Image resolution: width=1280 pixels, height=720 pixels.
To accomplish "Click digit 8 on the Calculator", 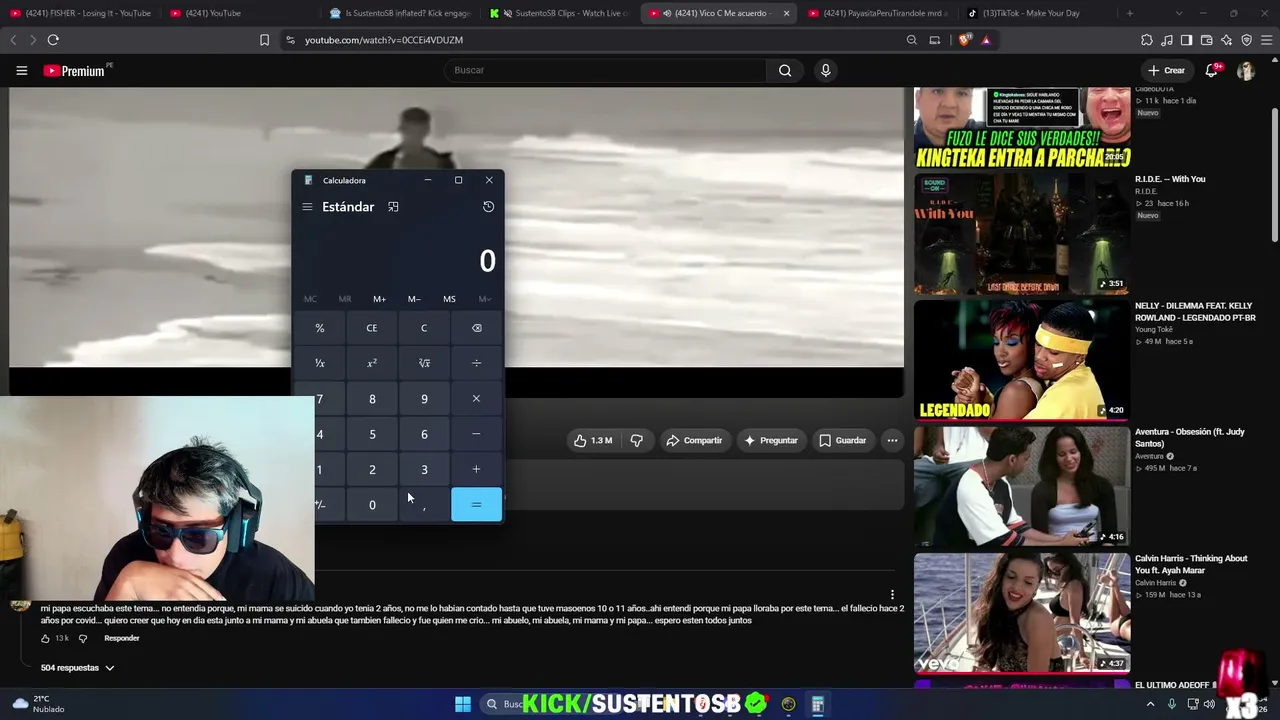I will point(372,399).
